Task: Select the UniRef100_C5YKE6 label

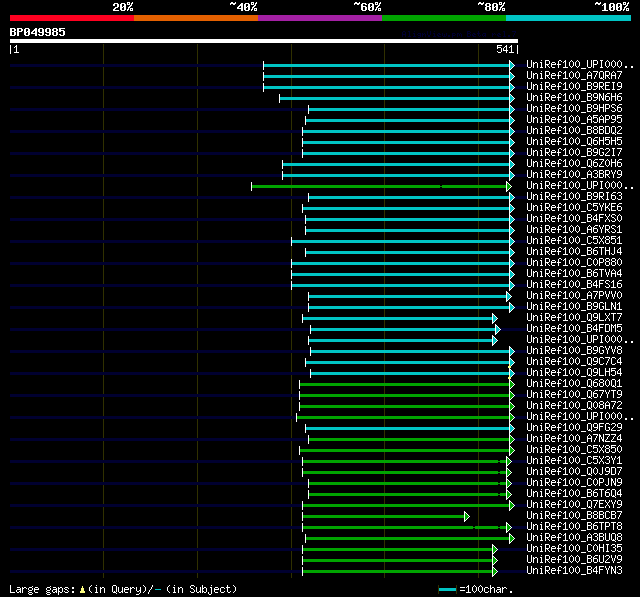Action: [574, 208]
